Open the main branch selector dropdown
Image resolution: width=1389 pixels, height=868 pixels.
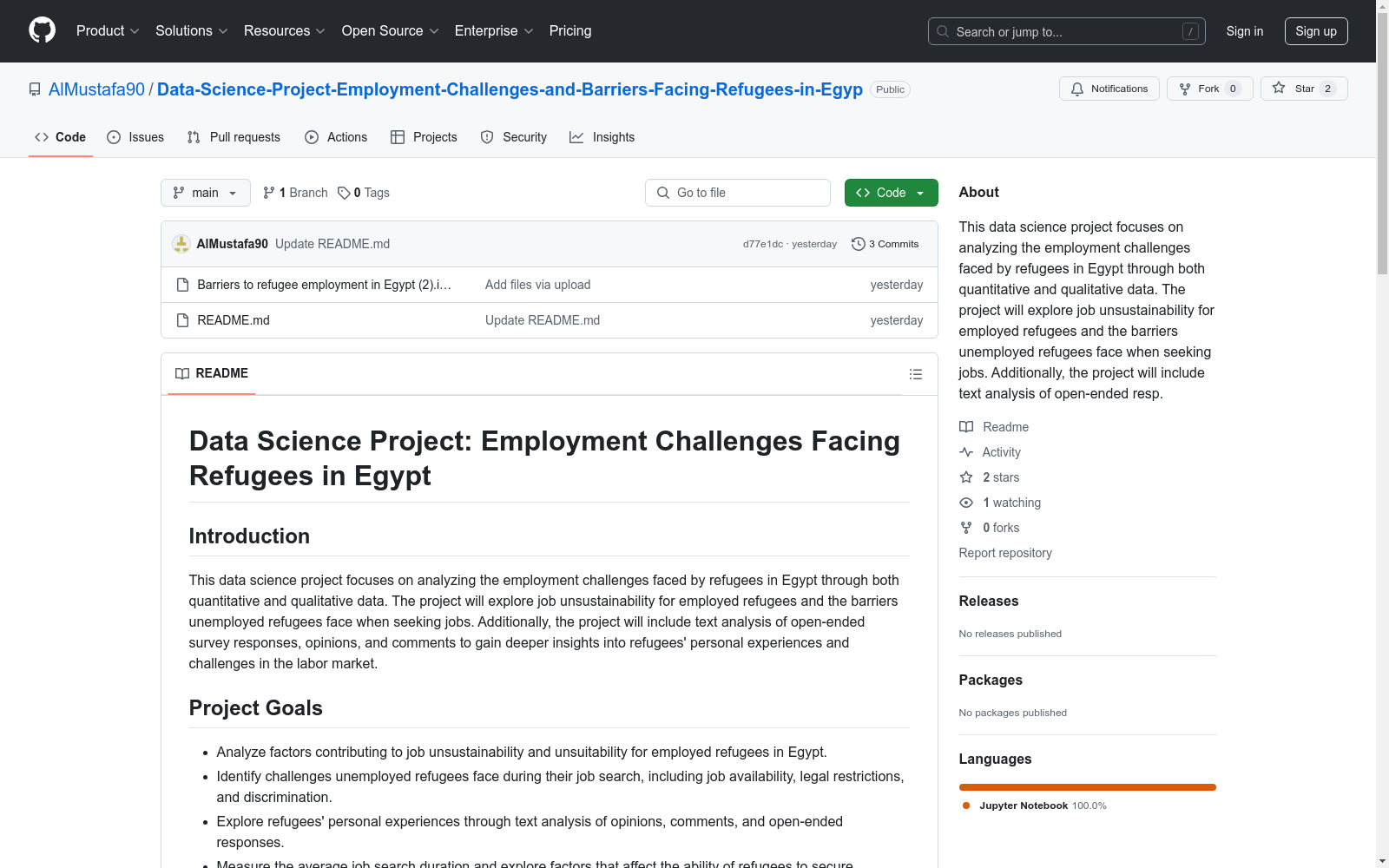click(206, 193)
